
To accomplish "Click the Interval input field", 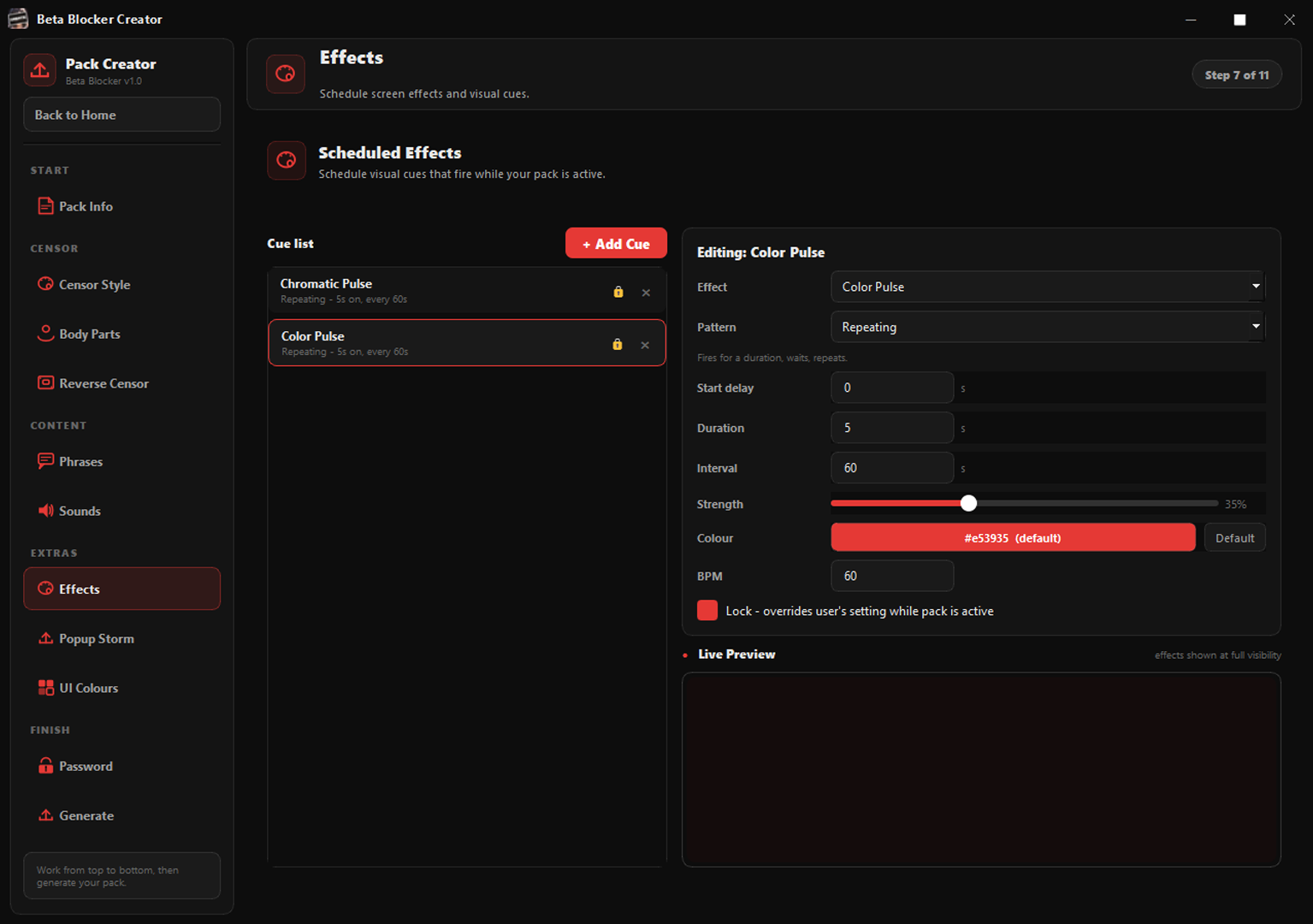I will tap(892, 468).
